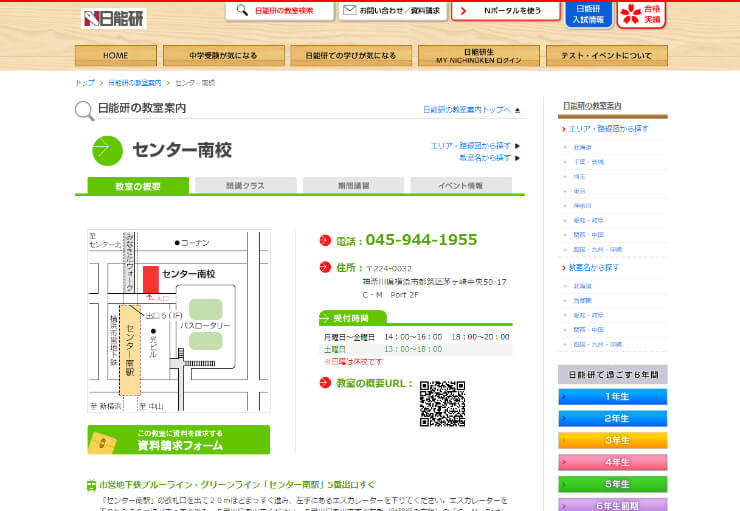Click the large magnifier icon beside 日能研の教室案内 heading
Viewport: 740px width, 511px height.
click(84, 111)
